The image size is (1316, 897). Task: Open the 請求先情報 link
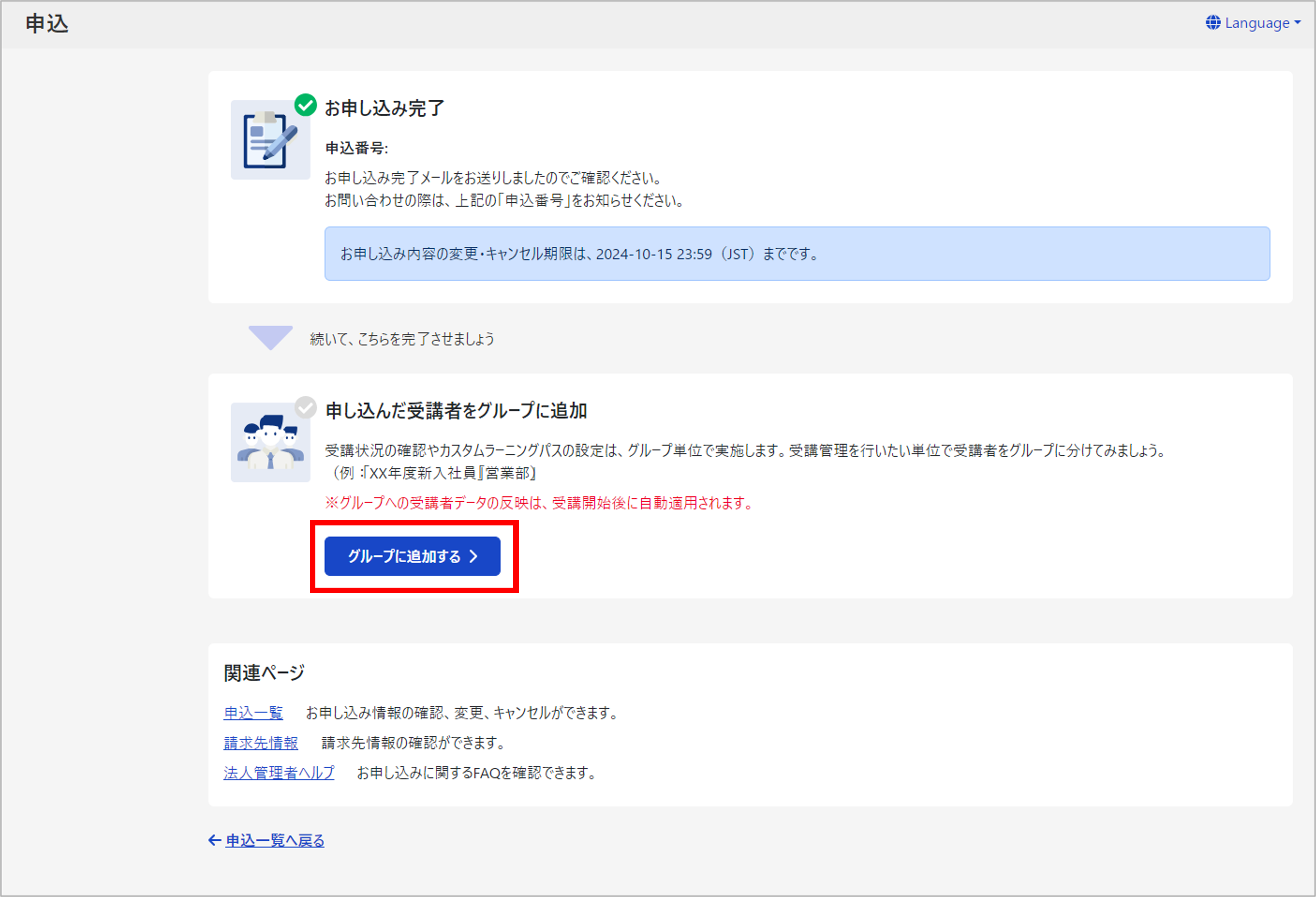(260, 742)
